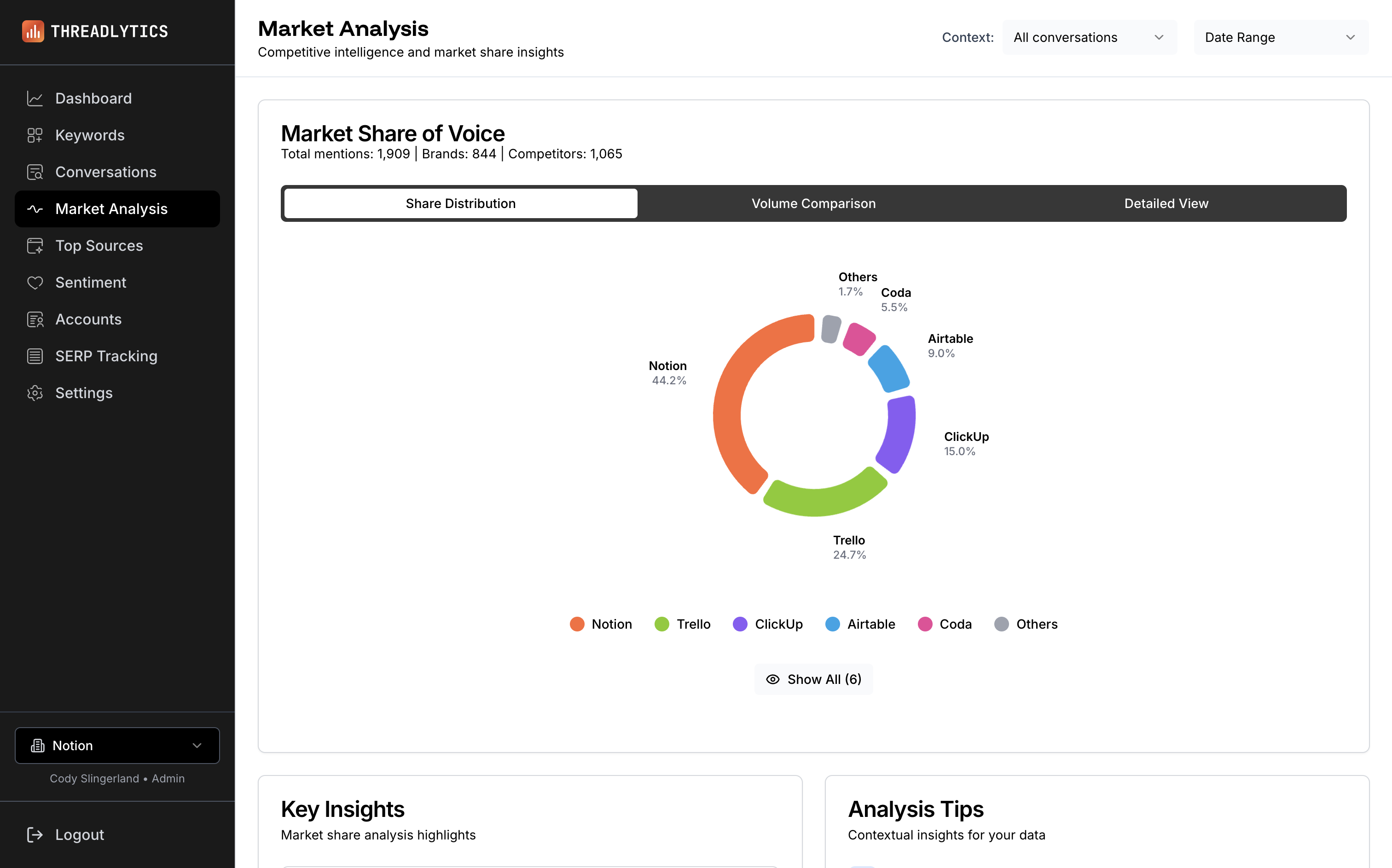
Task: Toggle Trello series in chart legend
Action: pos(683,624)
